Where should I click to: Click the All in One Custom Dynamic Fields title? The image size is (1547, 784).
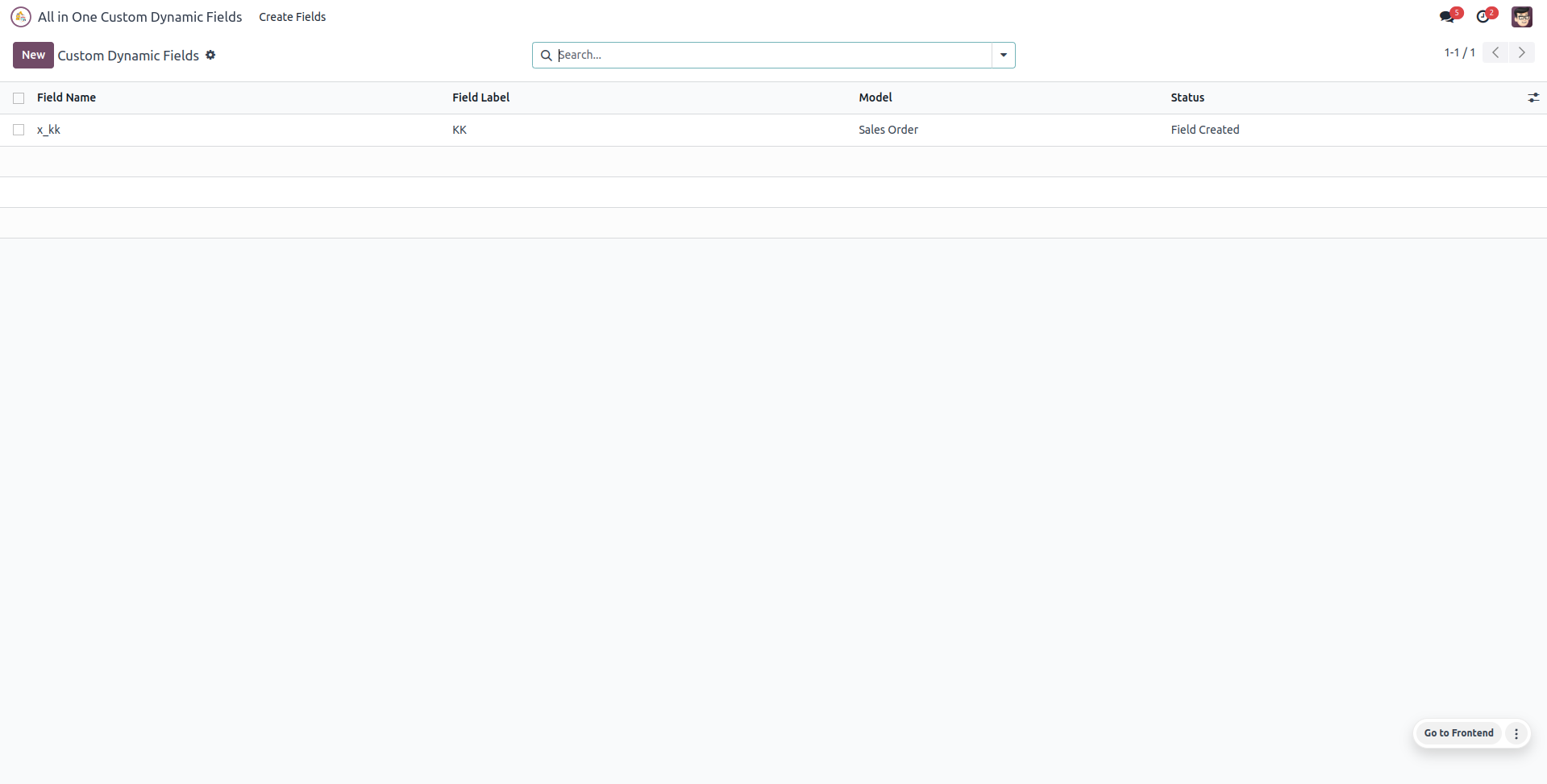click(139, 17)
